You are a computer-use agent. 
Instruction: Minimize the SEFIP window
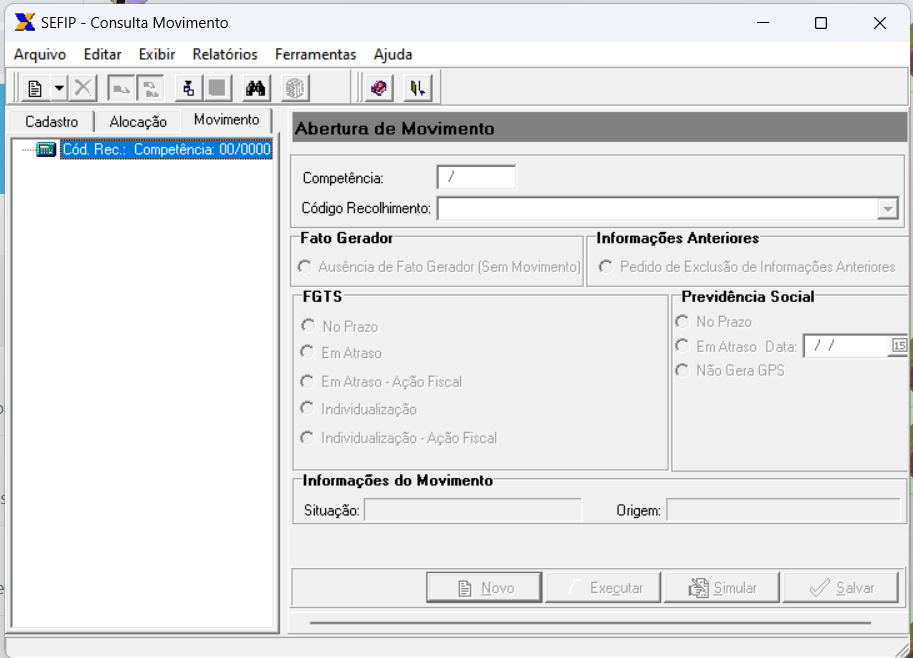click(x=763, y=23)
